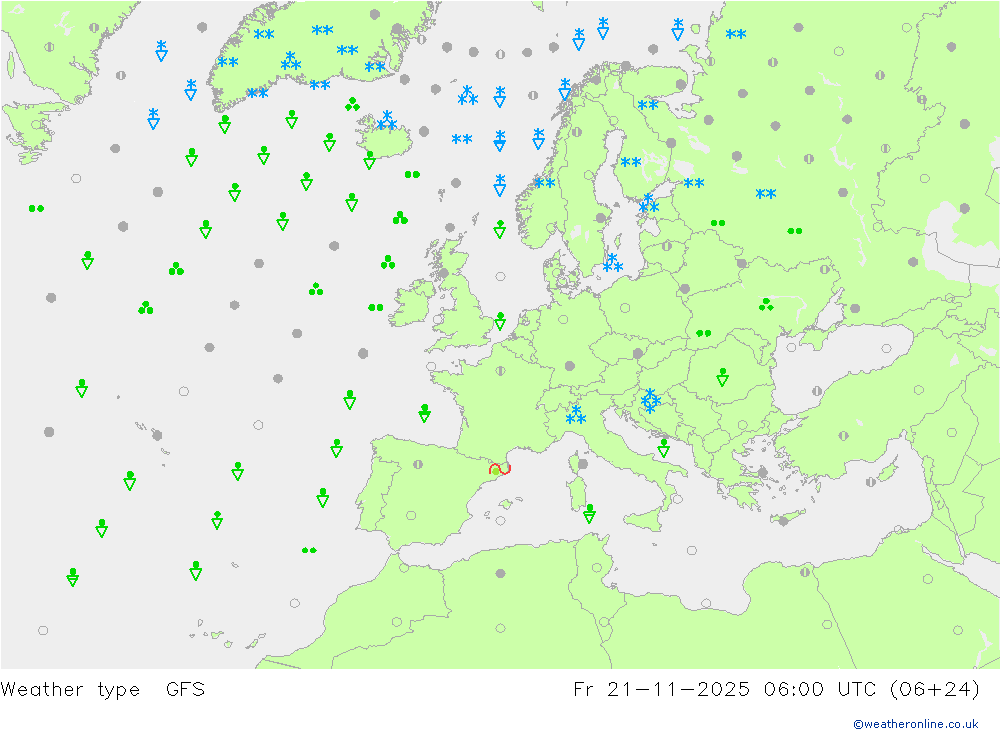The image size is (1000, 733).
Task: Click the half-filled cloud circle over central France
Action: coord(500,370)
